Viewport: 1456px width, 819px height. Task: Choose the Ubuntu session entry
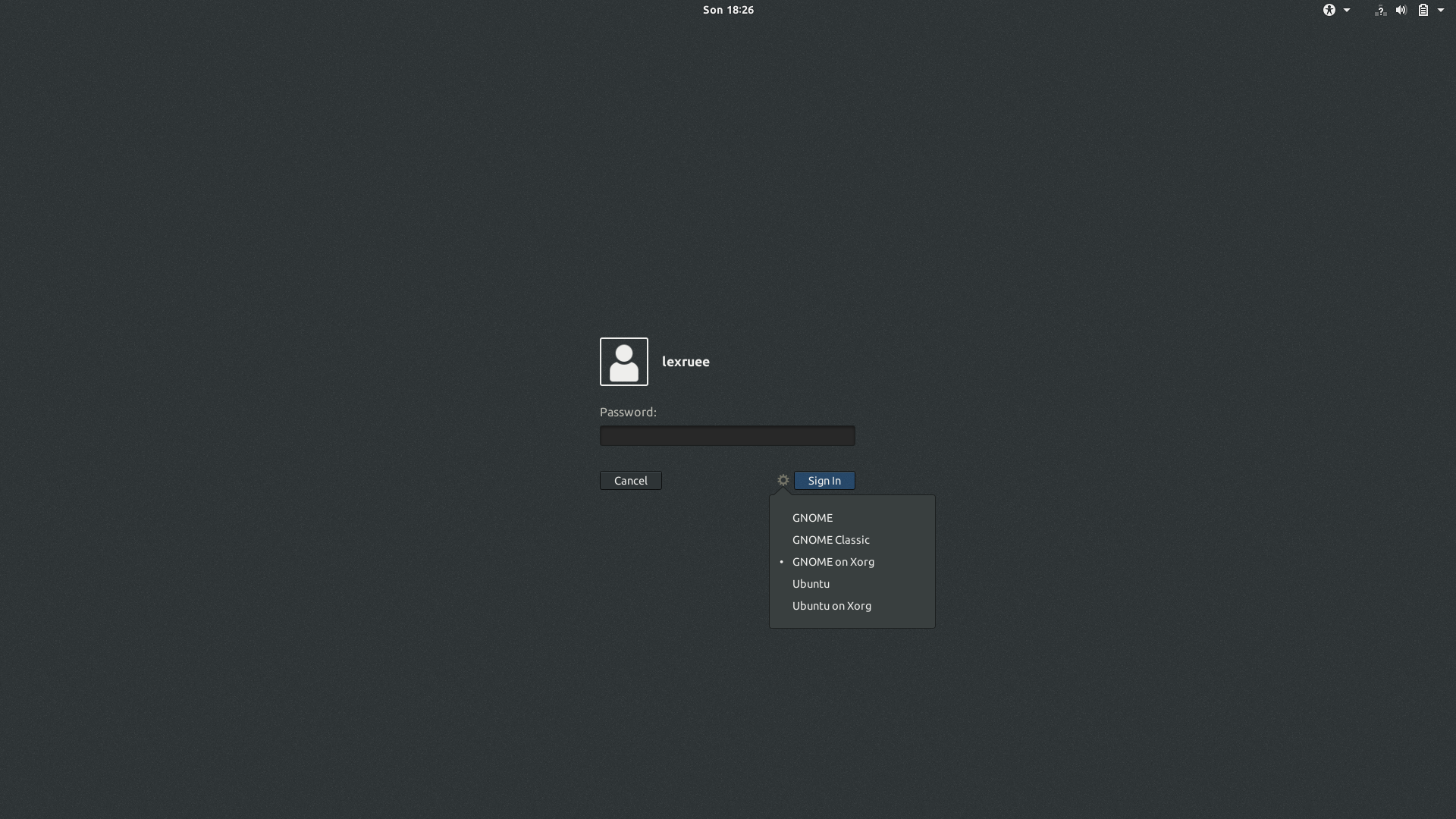[811, 584]
